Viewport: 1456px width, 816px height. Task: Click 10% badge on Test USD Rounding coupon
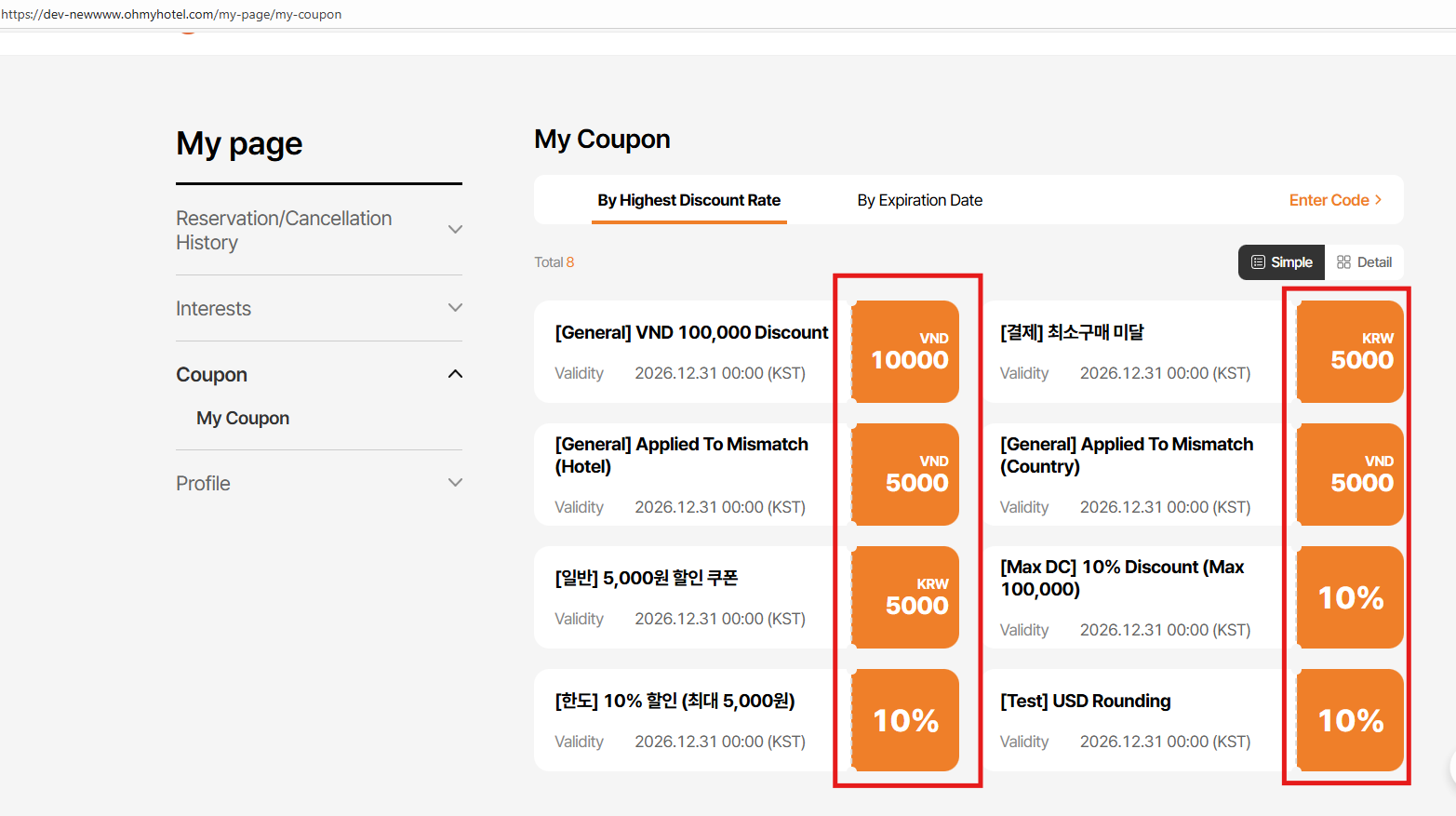1350,720
